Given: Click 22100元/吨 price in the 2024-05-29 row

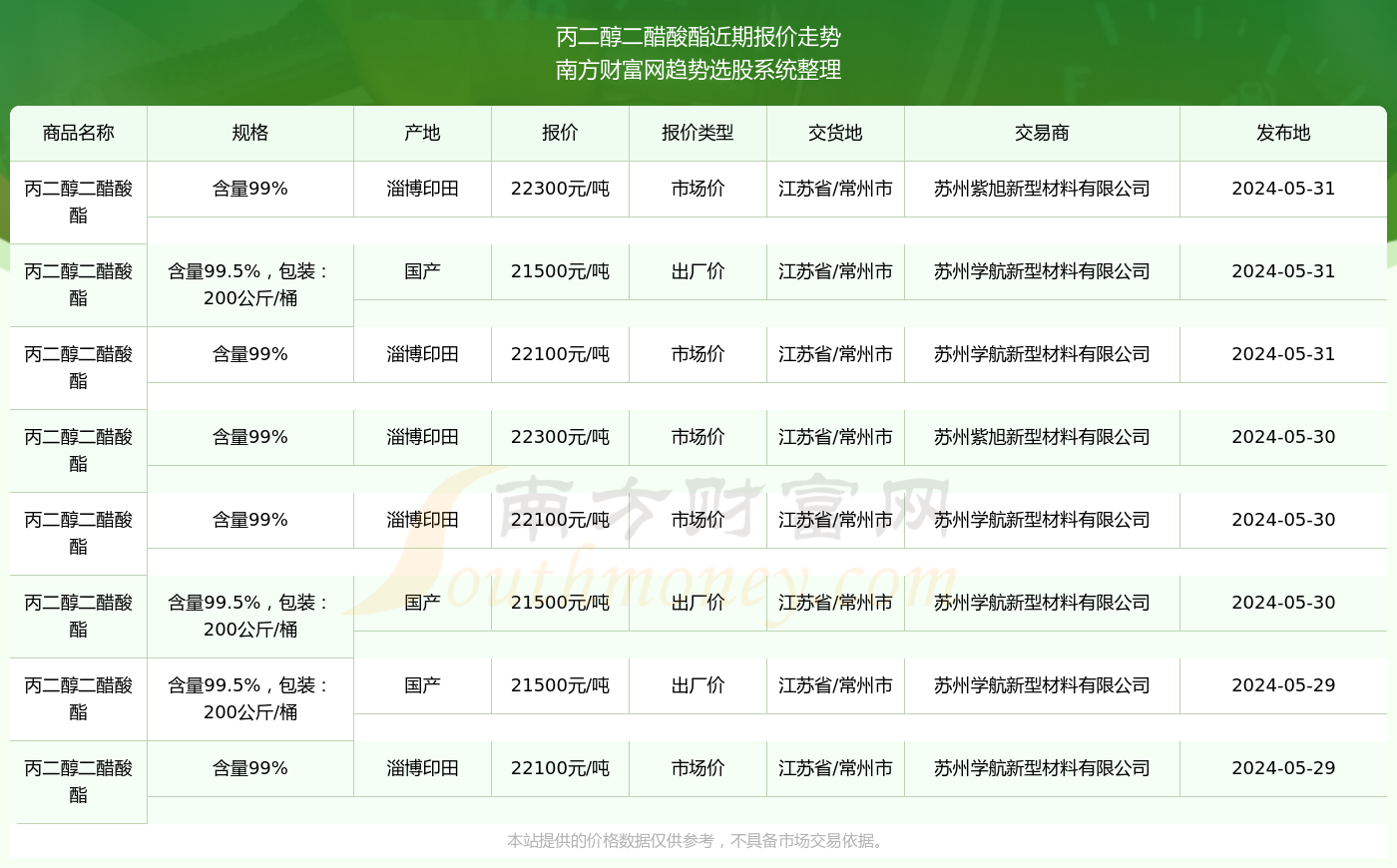Looking at the screenshot, I should [x=560, y=768].
